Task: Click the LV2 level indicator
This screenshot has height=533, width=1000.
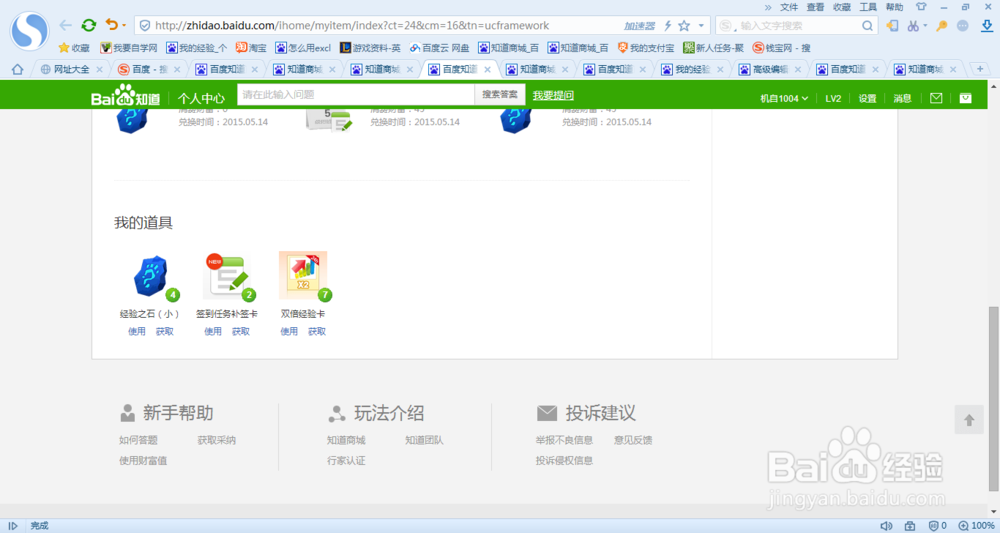Action: pos(833,98)
